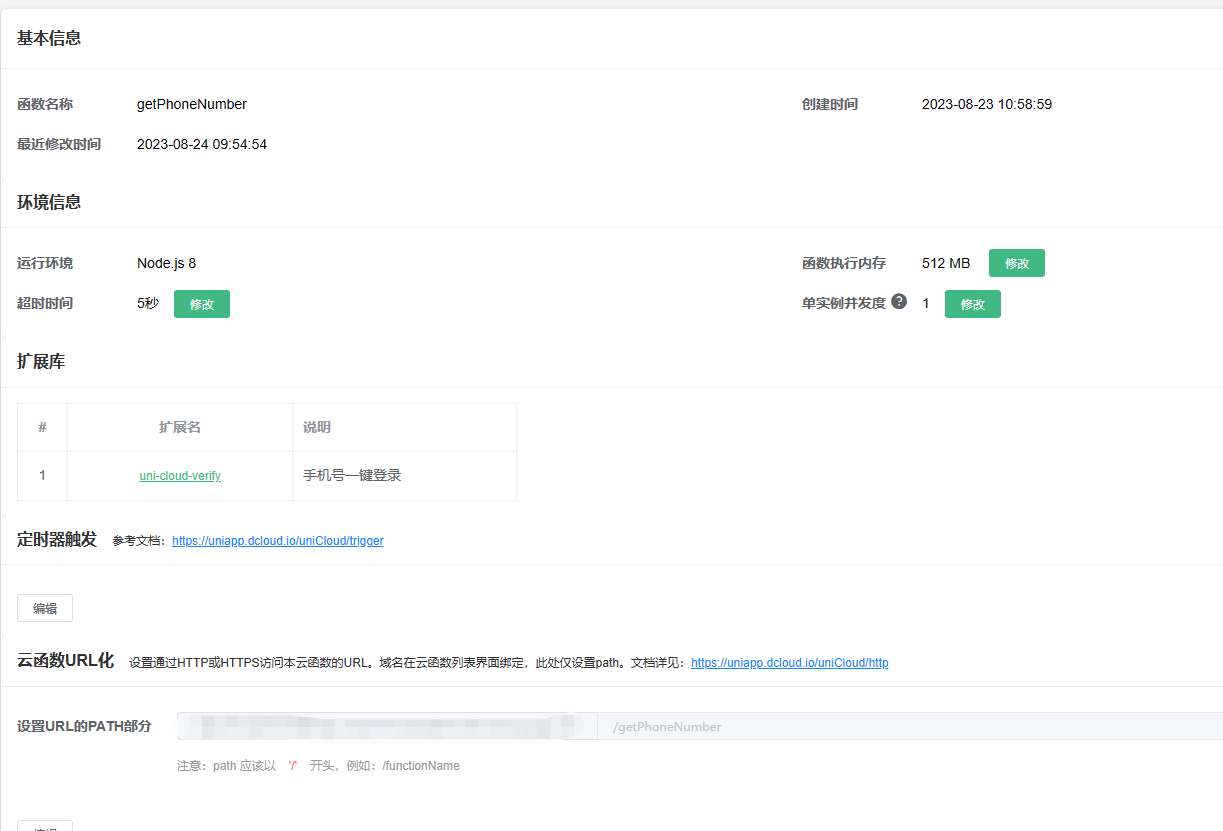Click 编辑 button under 定时器触发
Viewport: 1223px width, 831px height.
click(x=45, y=608)
